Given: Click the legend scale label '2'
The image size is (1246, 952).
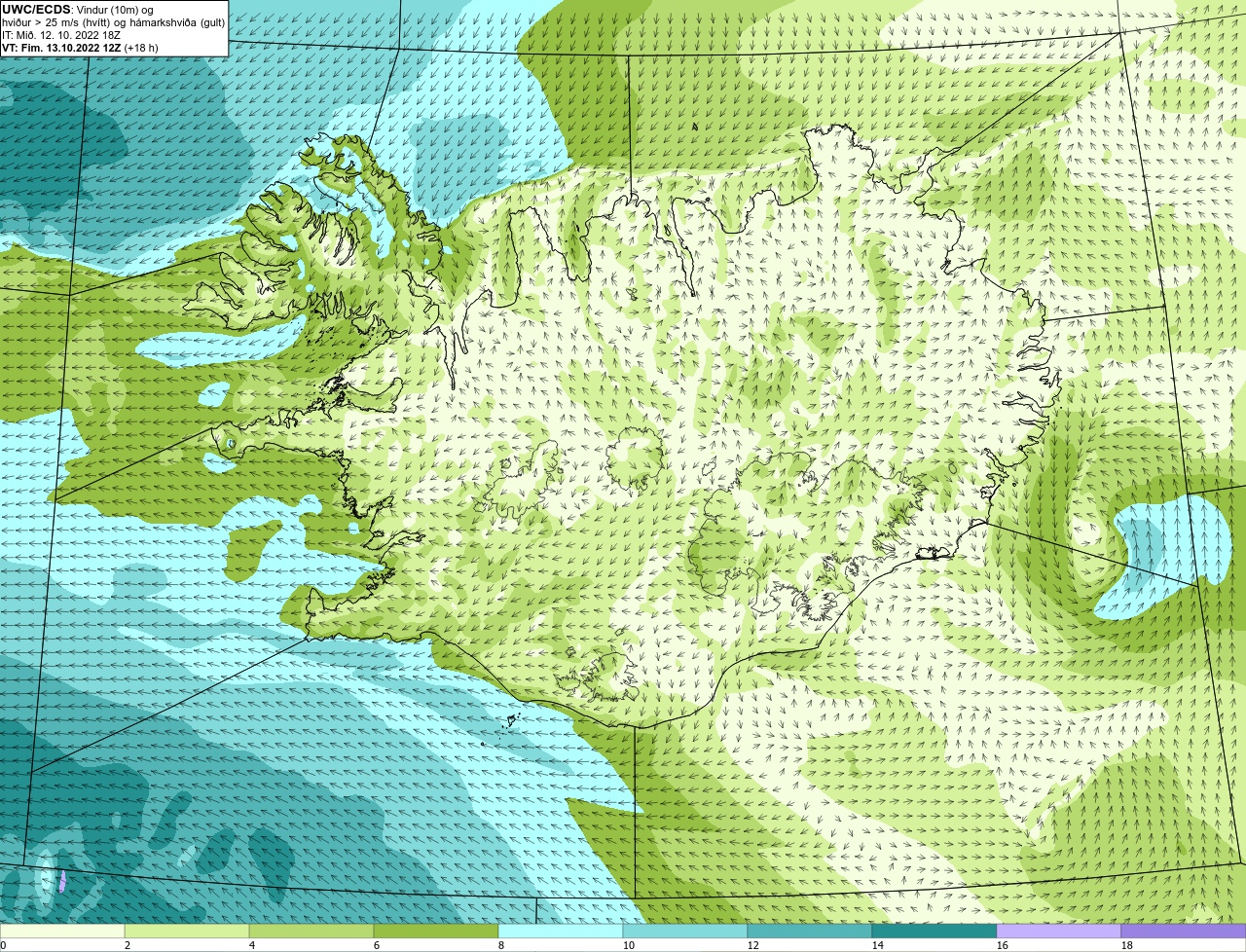Looking at the screenshot, I should tap(128, 945).
